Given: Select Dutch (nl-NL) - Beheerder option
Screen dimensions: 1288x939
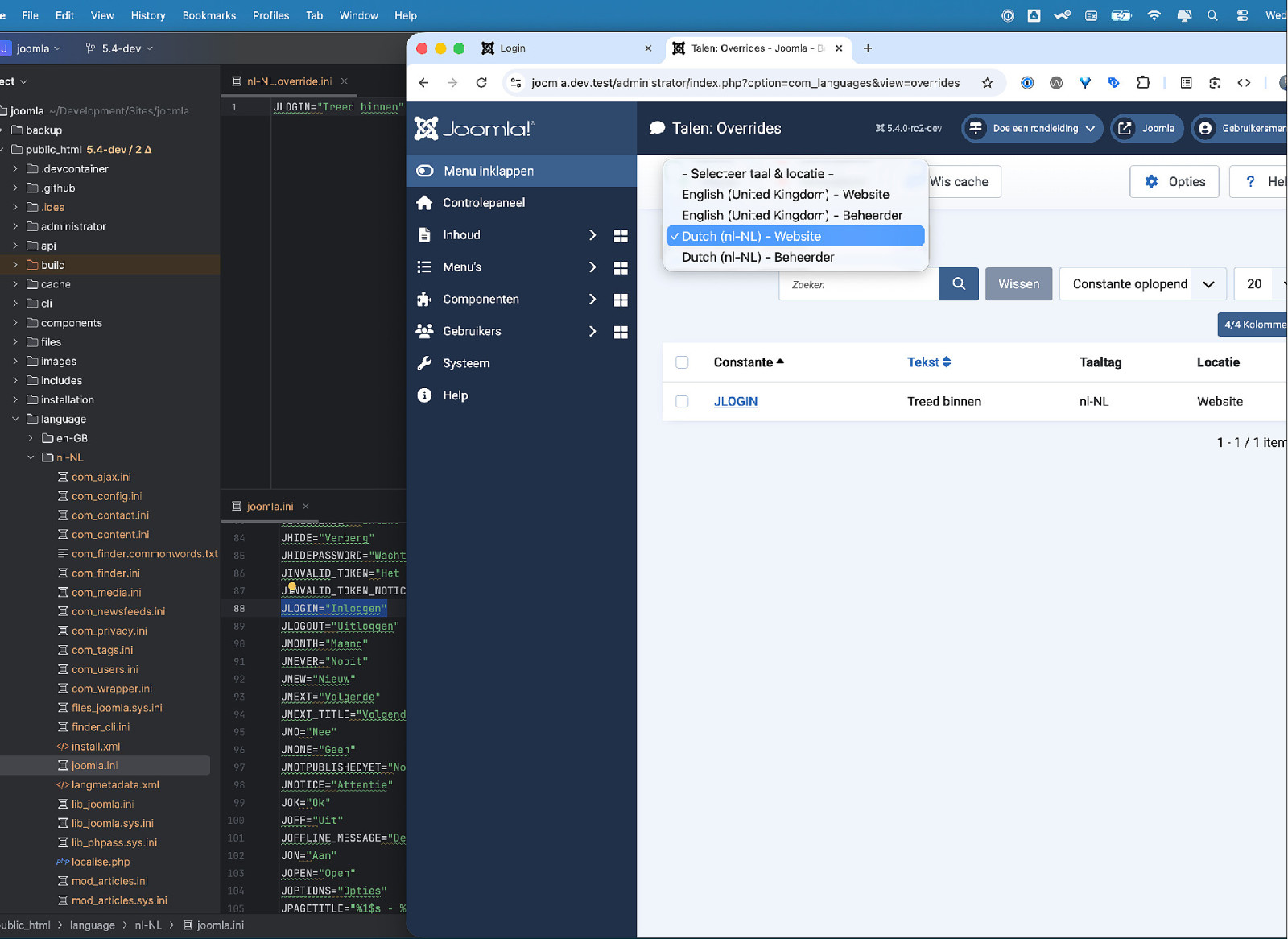Looking at the screenshot, I should pyautogui.click(x=758, y=257).
